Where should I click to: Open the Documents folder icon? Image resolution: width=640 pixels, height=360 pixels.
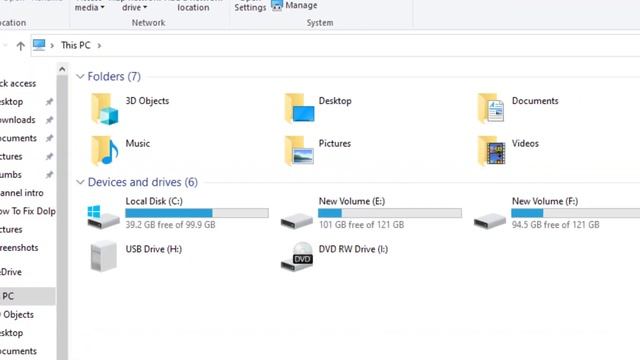pyautogui.click(x=491, y=108)
